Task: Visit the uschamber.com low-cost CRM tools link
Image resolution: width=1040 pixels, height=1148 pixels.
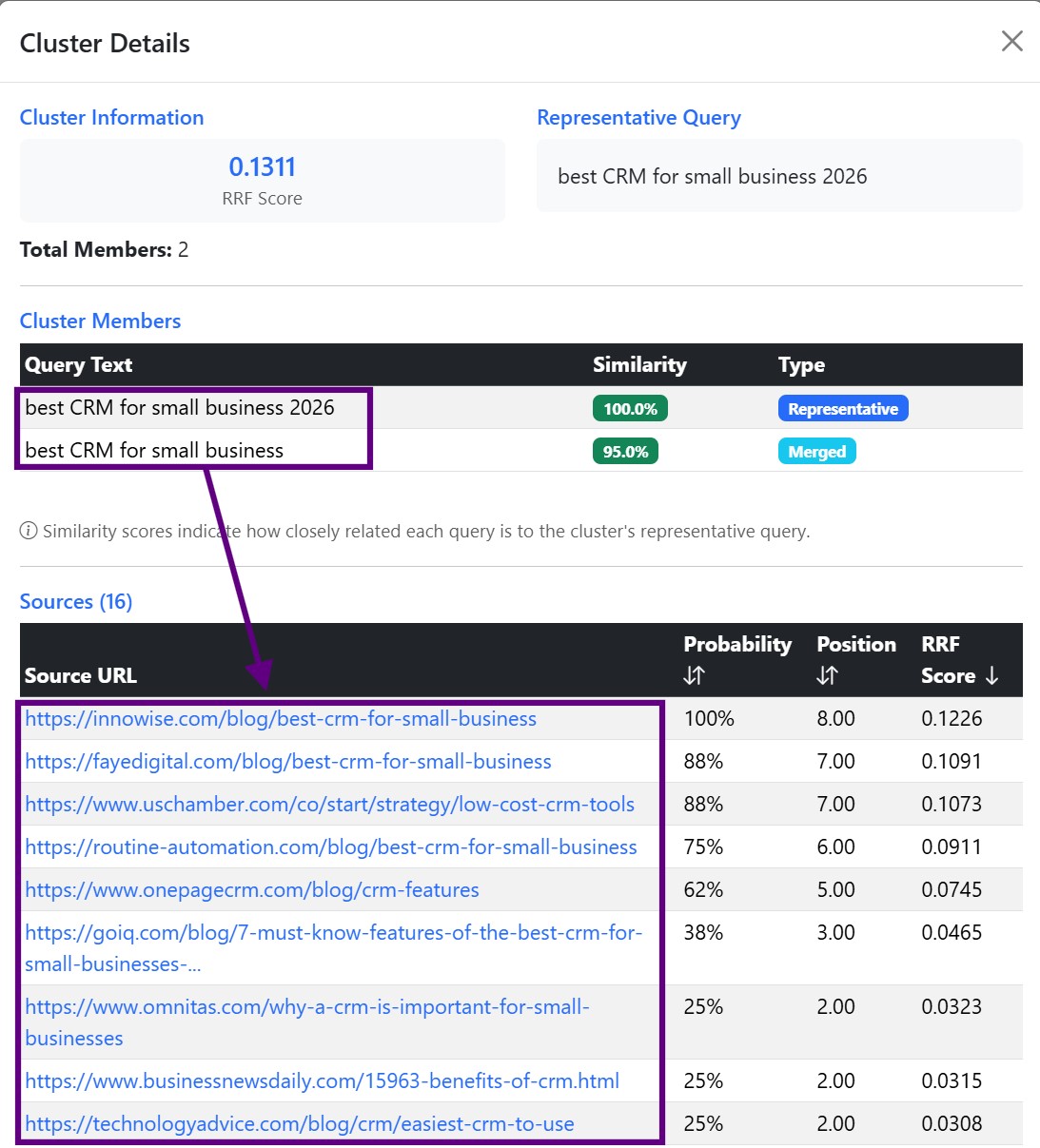Action: [329, 805]
